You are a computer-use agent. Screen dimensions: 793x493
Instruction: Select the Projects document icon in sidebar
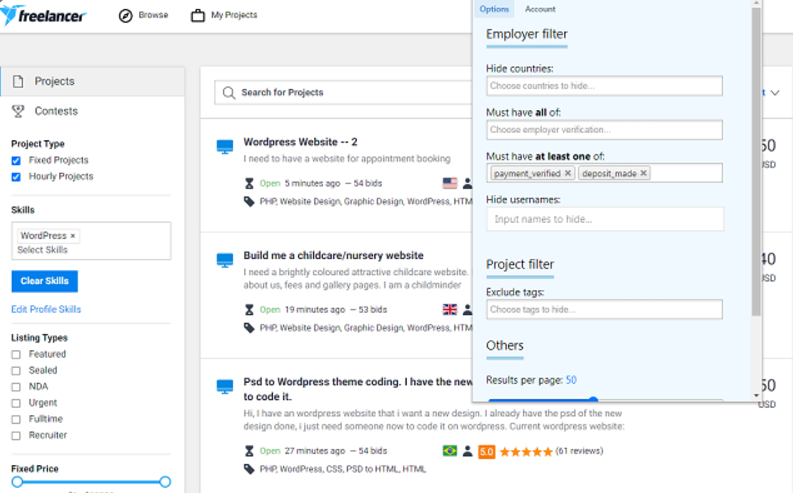[x=18, y=81]
